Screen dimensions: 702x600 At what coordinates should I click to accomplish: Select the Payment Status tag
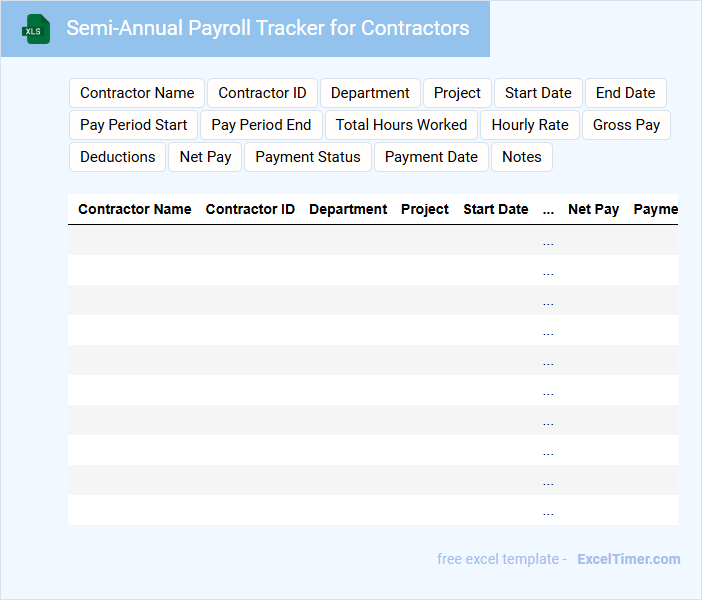click(x=308, y=157)
